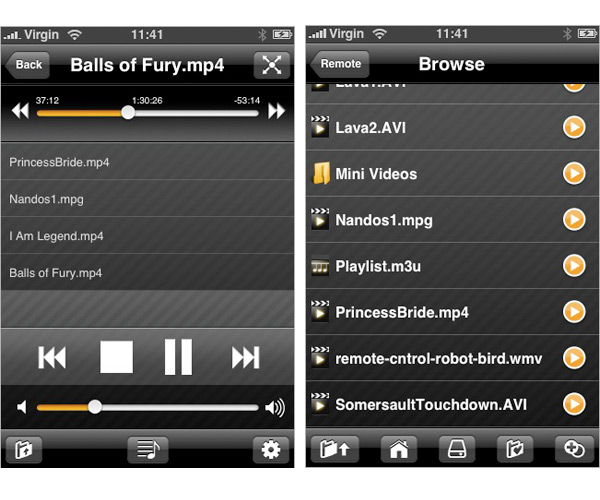Open settings gear in the player toolbar
Viewport: 600px width, 500px height.
271,450
